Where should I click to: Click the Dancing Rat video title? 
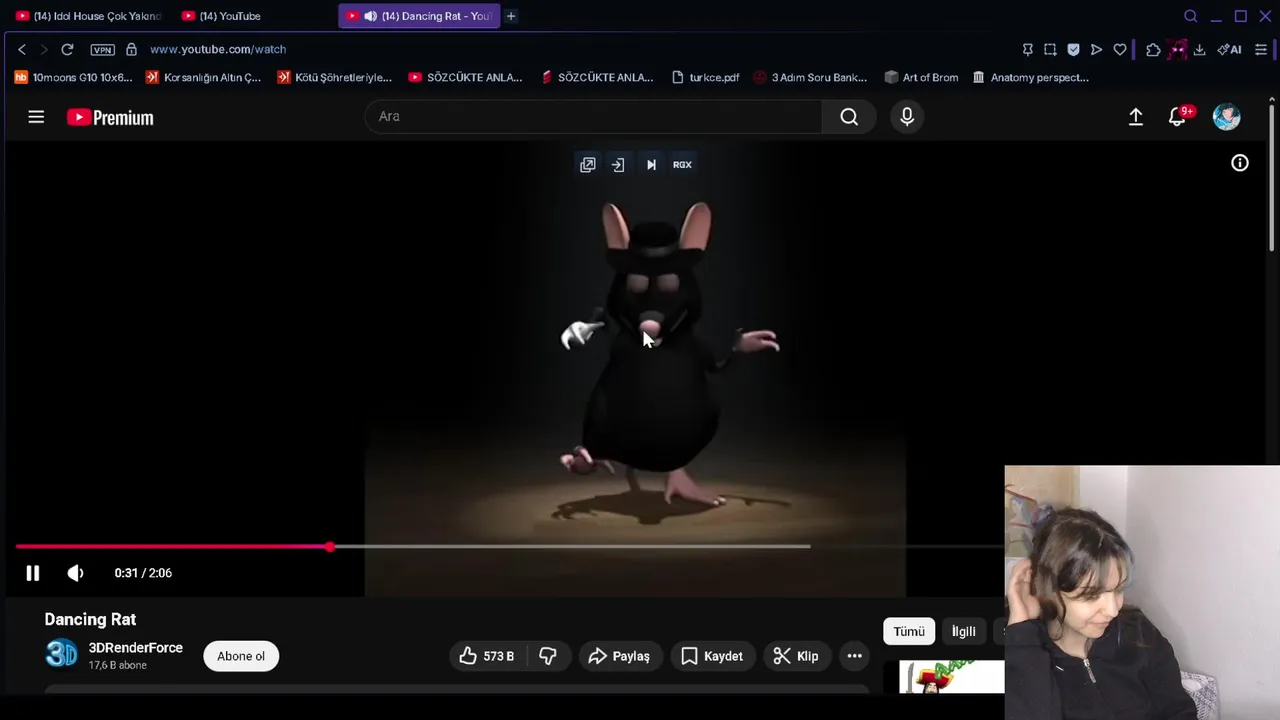90,620
